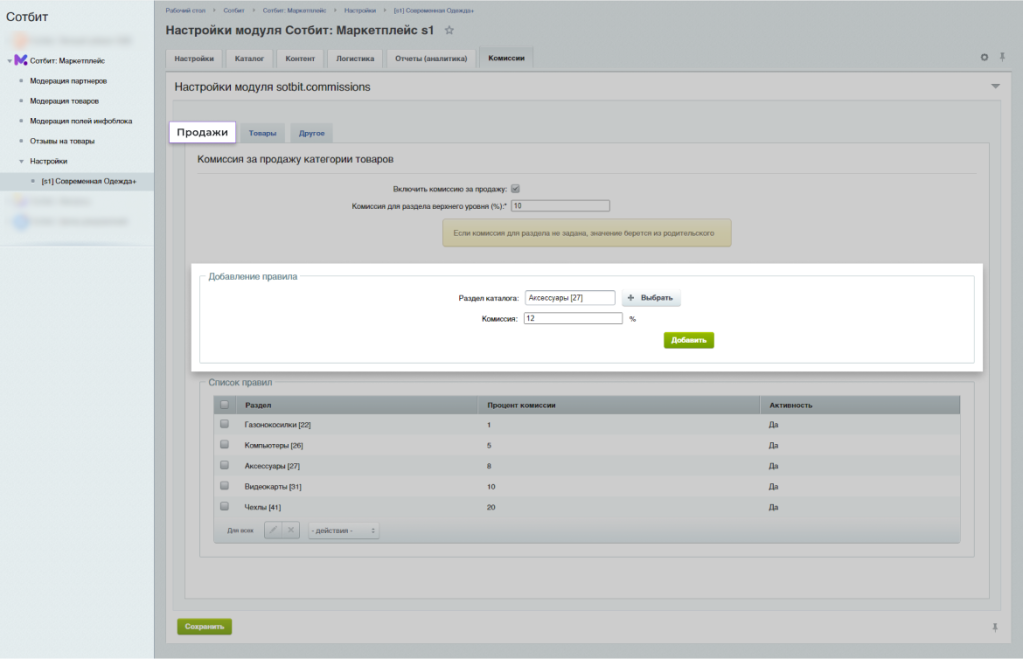Click the Чехлы [41] row name

[262, 507]
